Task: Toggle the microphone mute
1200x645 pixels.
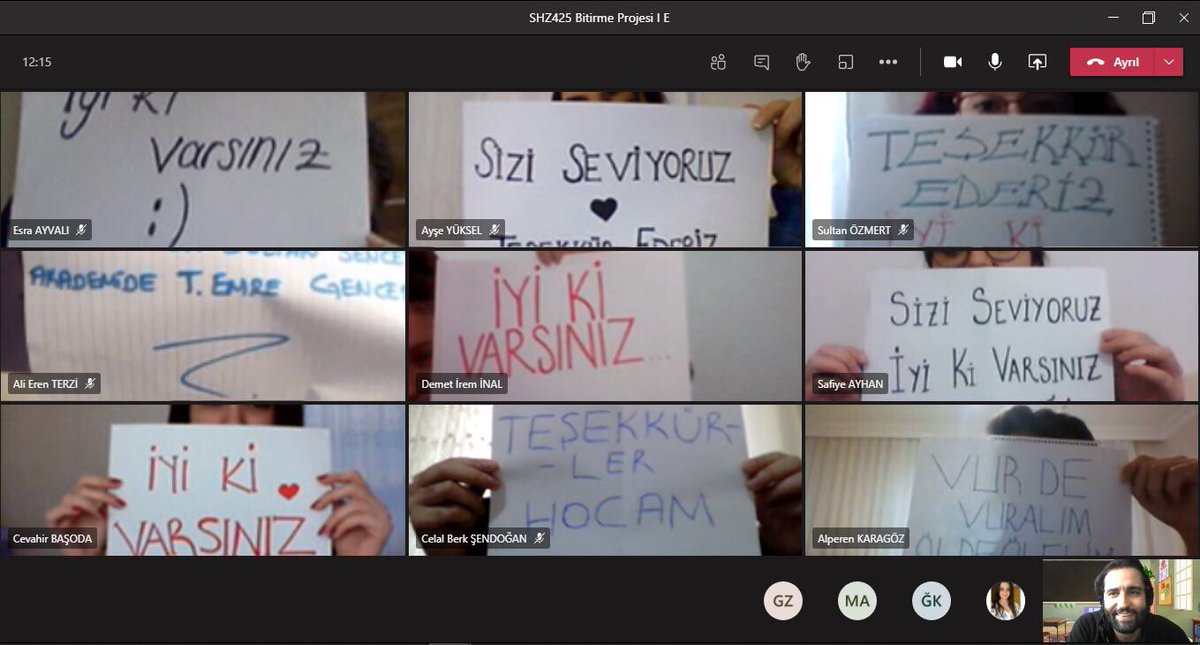Action: click(x=995, y=62)
